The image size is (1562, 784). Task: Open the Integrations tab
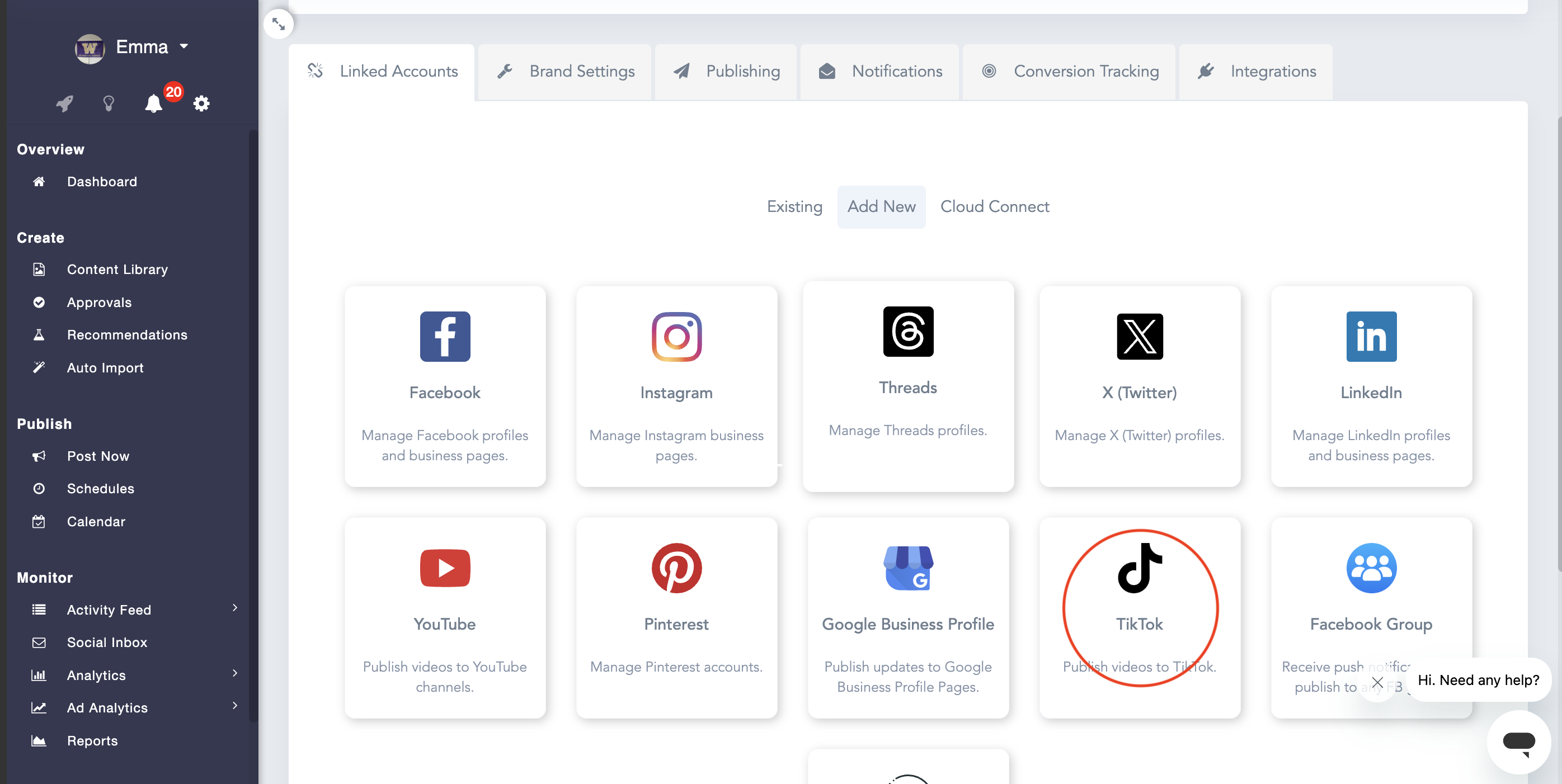(1256, 72)
